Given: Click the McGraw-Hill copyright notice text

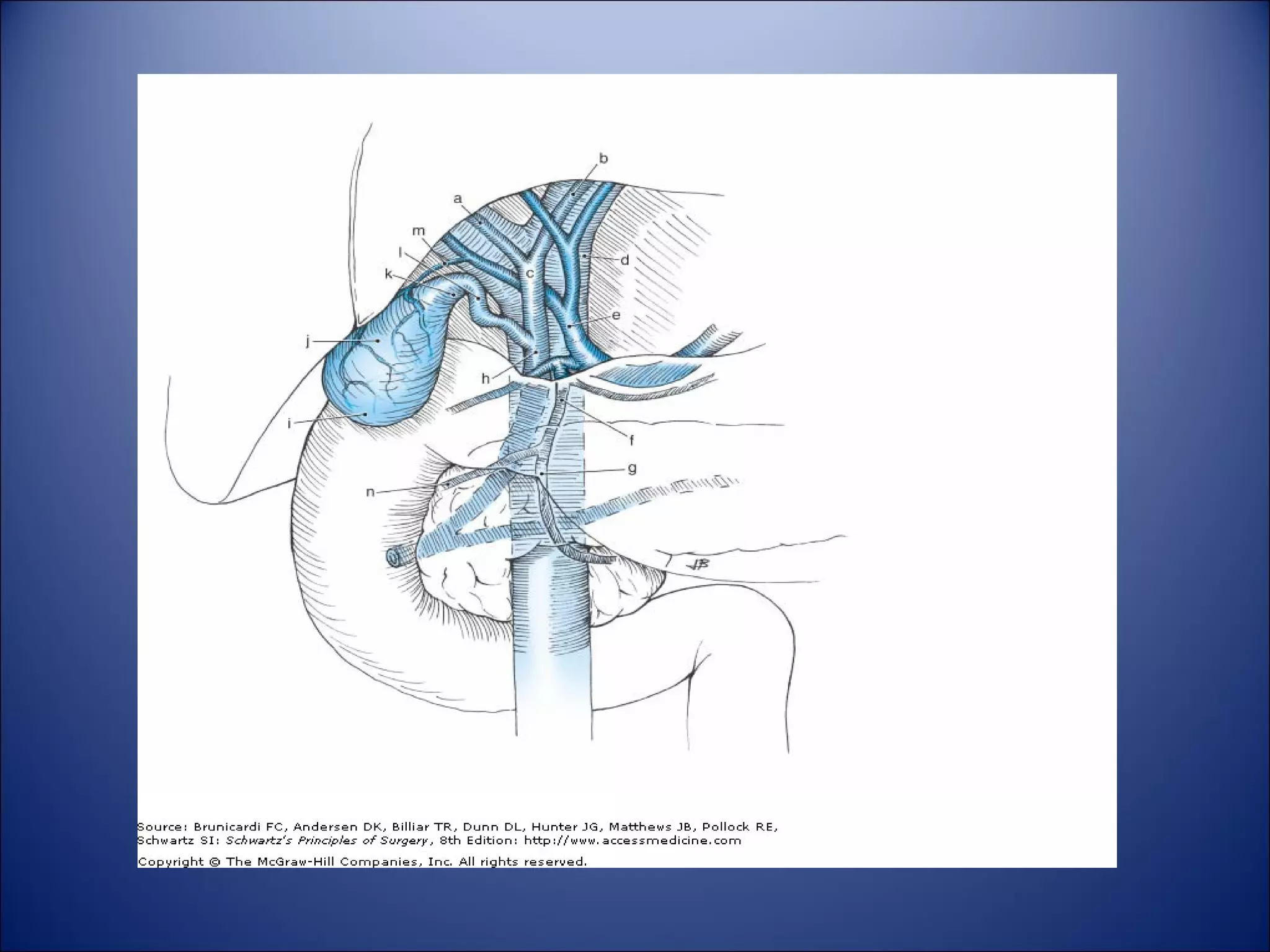Looking at the screenshot, I should [362, 862].
